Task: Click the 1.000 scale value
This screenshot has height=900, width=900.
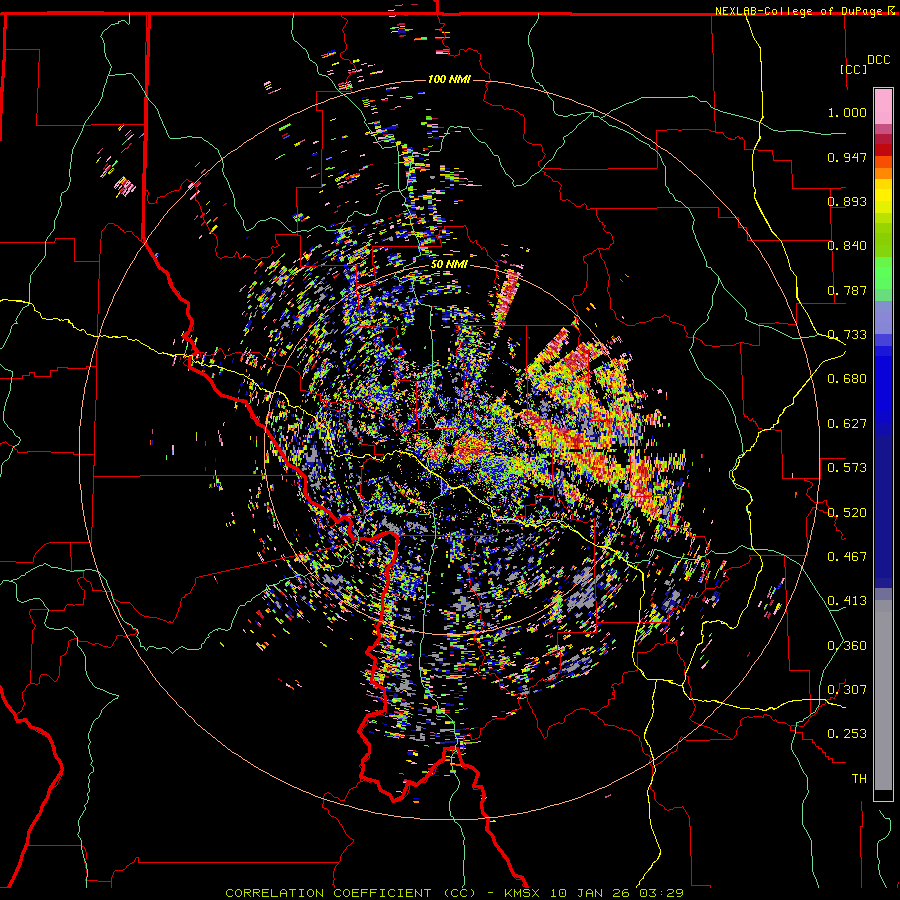Action: coord(847,112)
